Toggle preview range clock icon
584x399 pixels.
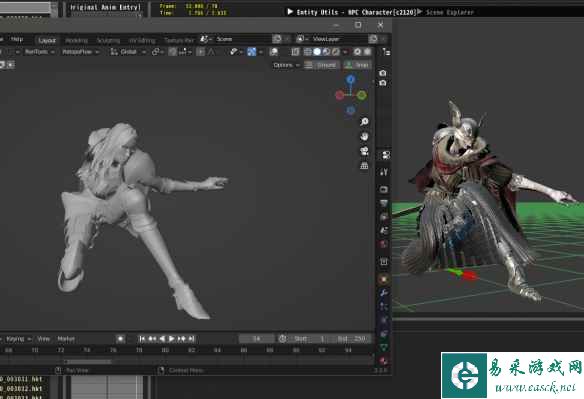(x=283, y=339)
